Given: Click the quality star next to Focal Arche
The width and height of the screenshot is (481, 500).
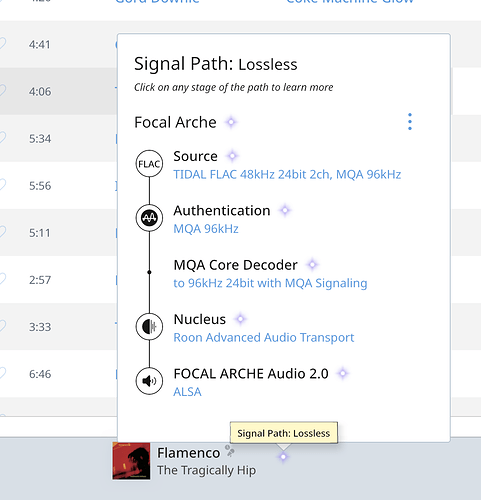Looking at the screenshot, I should 231,122.
